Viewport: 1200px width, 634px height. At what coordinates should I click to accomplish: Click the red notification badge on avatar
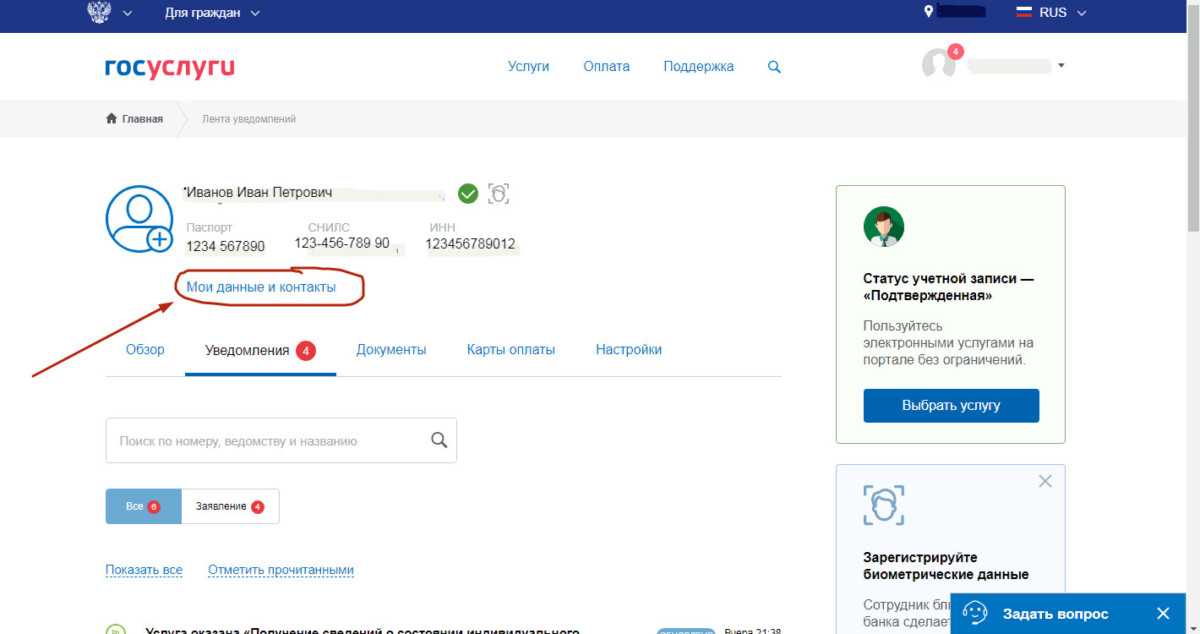point(955,51)
